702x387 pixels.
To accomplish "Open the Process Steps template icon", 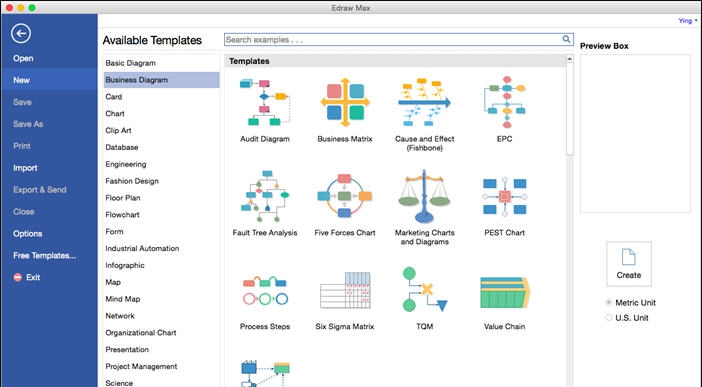I will pos(265,291).
